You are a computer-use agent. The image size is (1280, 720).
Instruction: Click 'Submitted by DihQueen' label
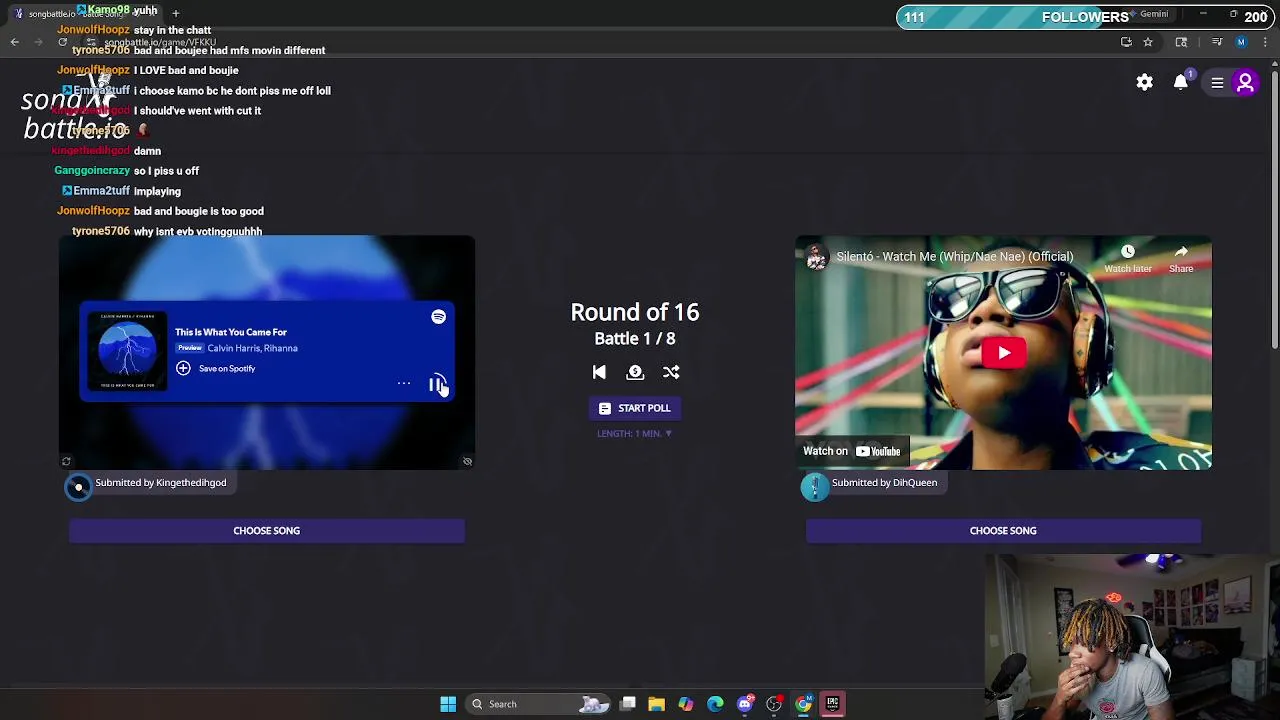(x=884, y=483)
